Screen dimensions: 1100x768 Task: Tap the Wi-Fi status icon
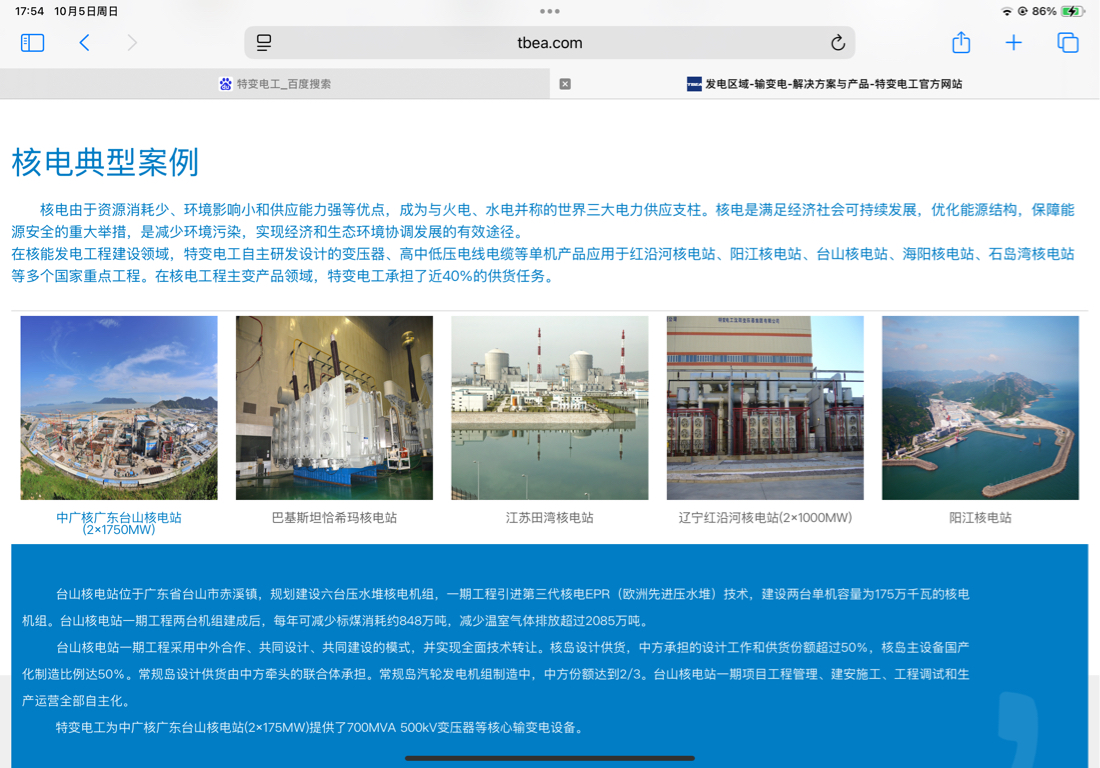1007,11
